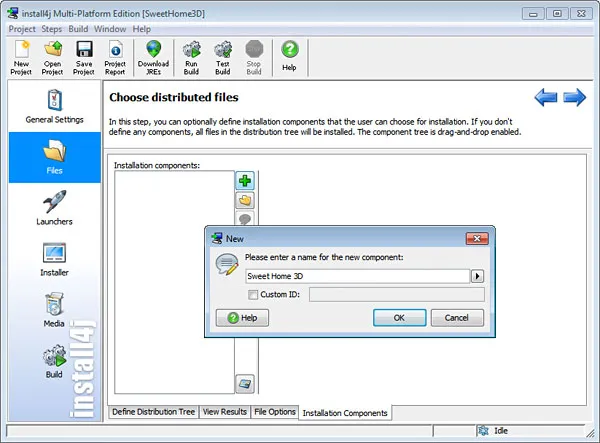This screenshot has height=443, width=600.
Task: Open the Launchers section
Action: point(54,208)
